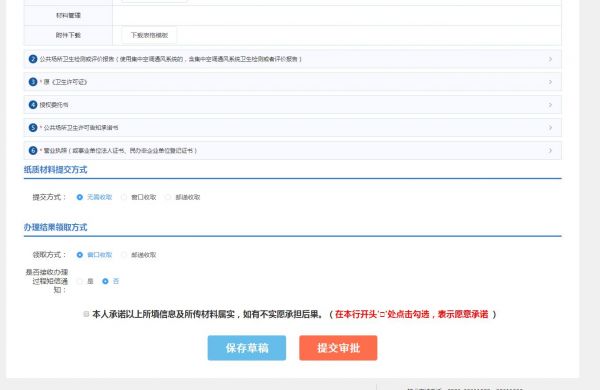The width and height of the screenshot is (600, 390).
Task: Click the number 6 circle icon
Action: [33, 150]
